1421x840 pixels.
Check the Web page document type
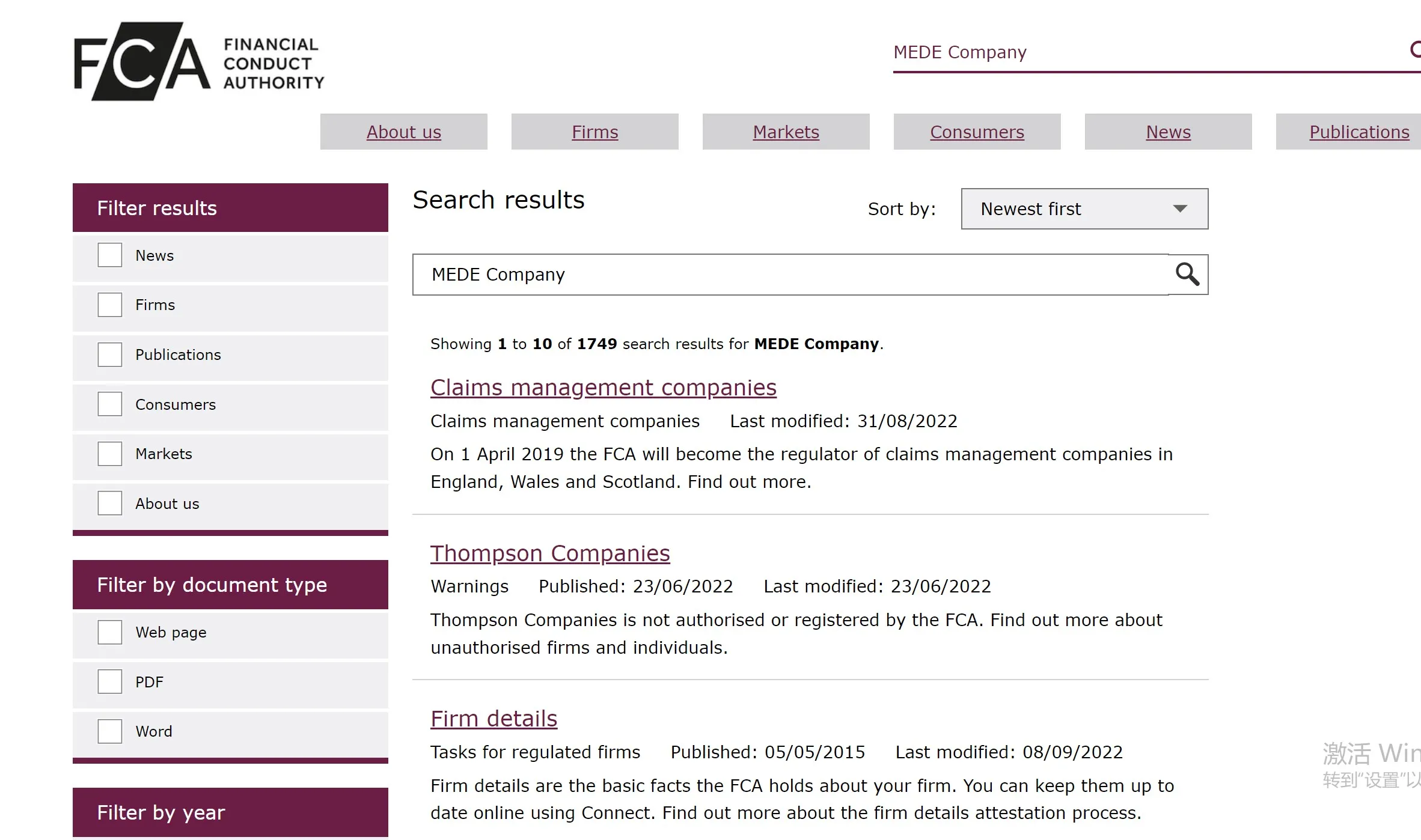[110, 632]
